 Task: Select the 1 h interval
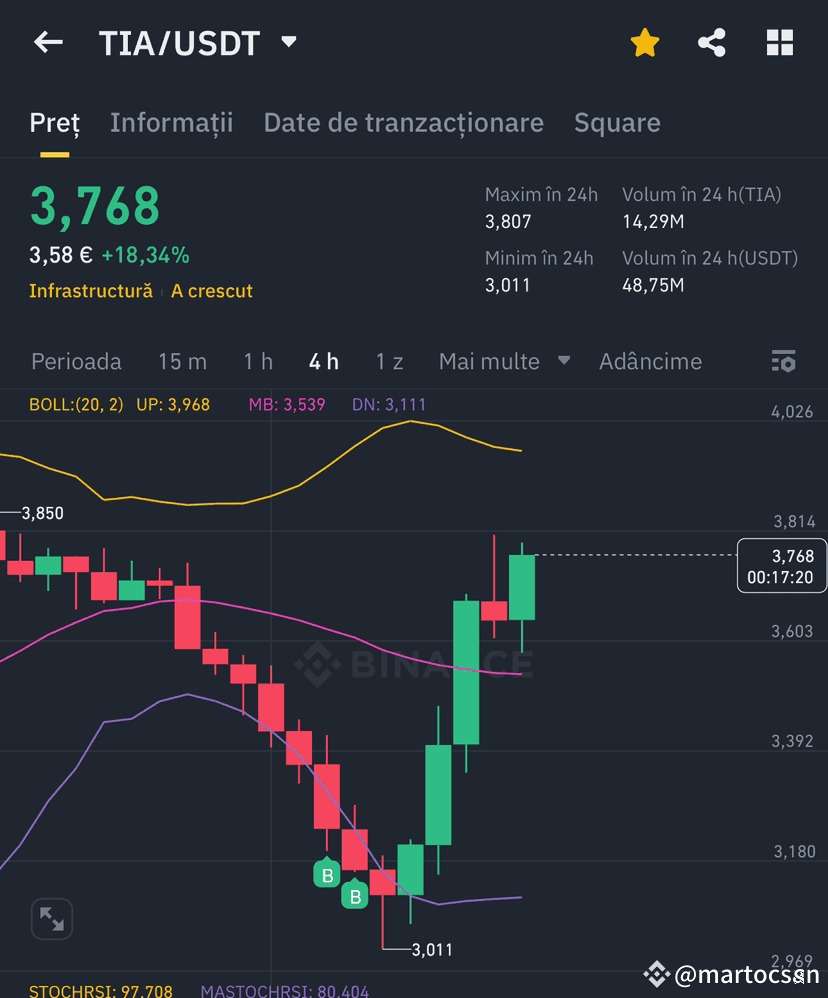(258, 362)
